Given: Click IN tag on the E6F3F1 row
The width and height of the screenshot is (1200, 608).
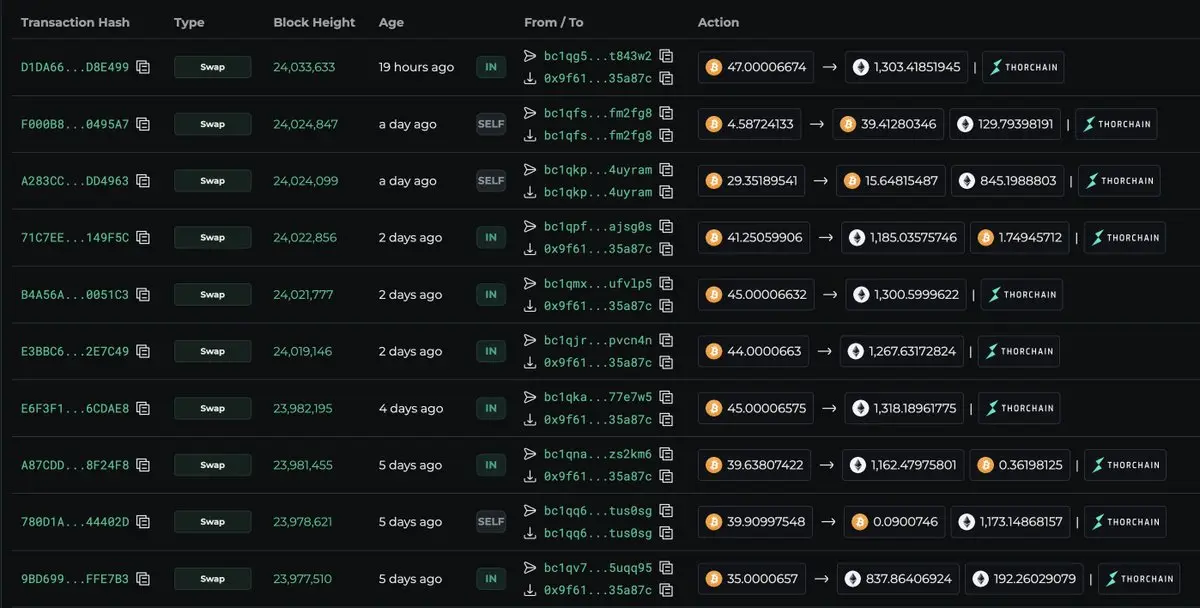Looking at the screenshot, I should [x=491, y=408].
